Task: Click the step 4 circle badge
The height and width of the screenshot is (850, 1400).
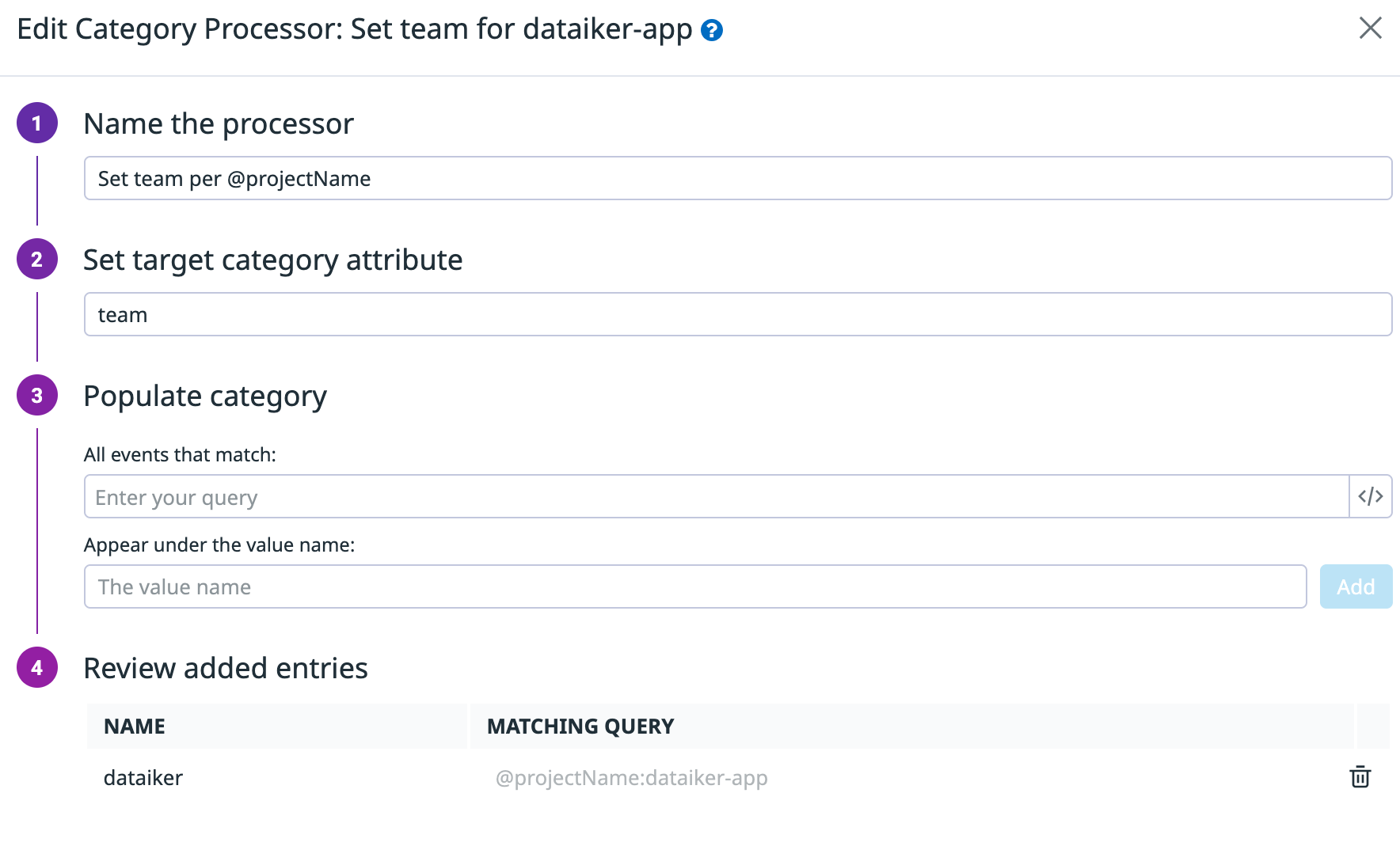Action: click(x=37, y=668)
